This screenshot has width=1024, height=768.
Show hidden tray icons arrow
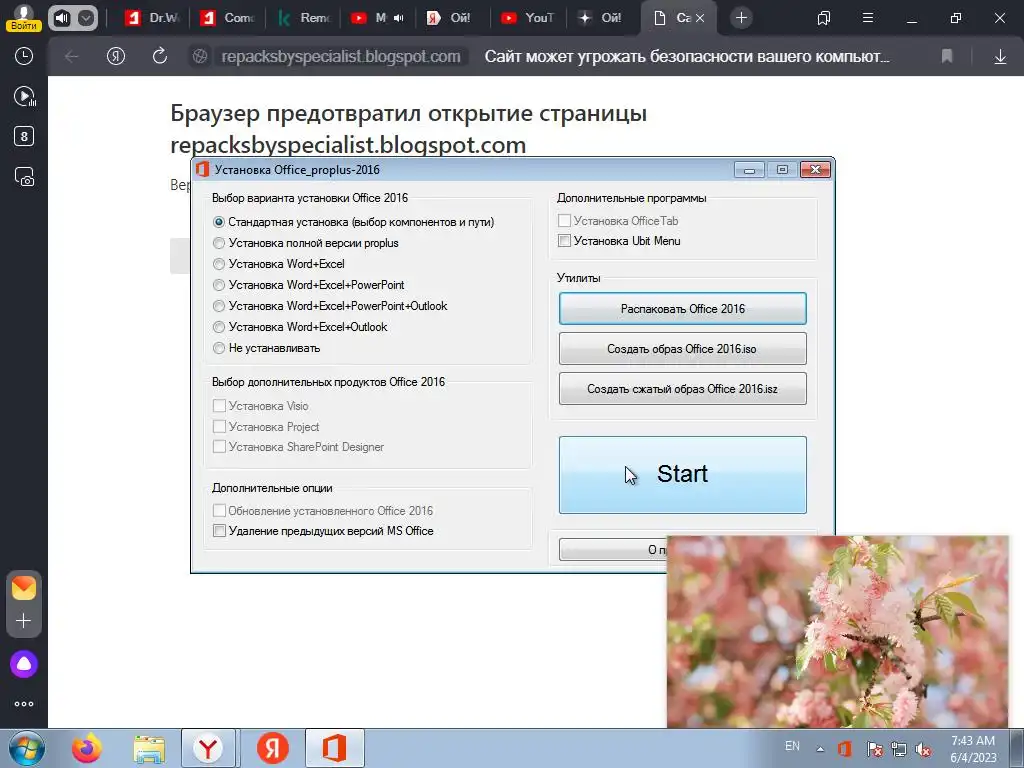(820, 749)
